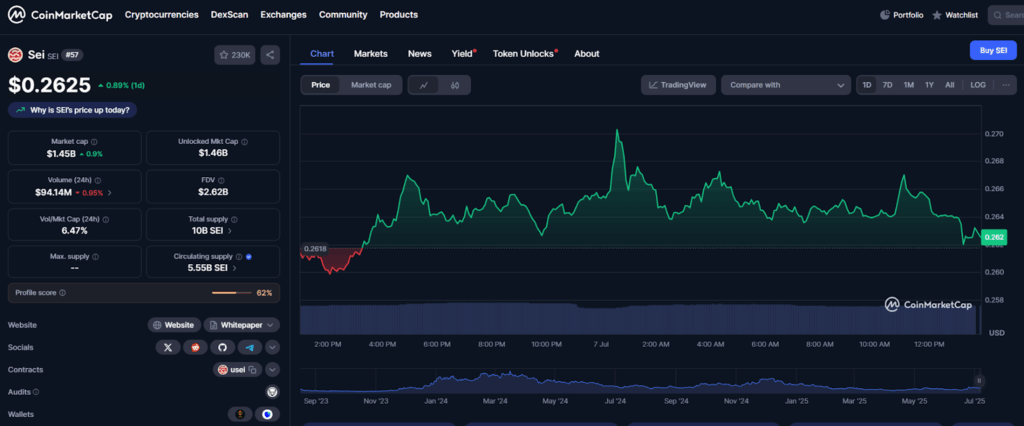The image size is (1024, 426).
Task: Open the DexScan menu
Action: click(x=229, y=14)
